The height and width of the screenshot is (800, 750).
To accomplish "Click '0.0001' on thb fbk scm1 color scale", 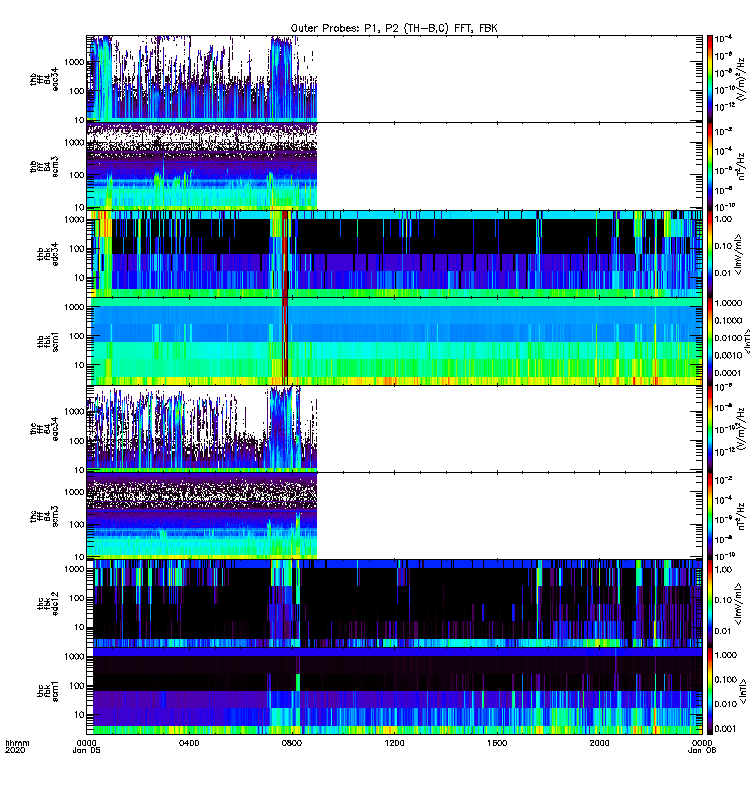I will (728, 372).
